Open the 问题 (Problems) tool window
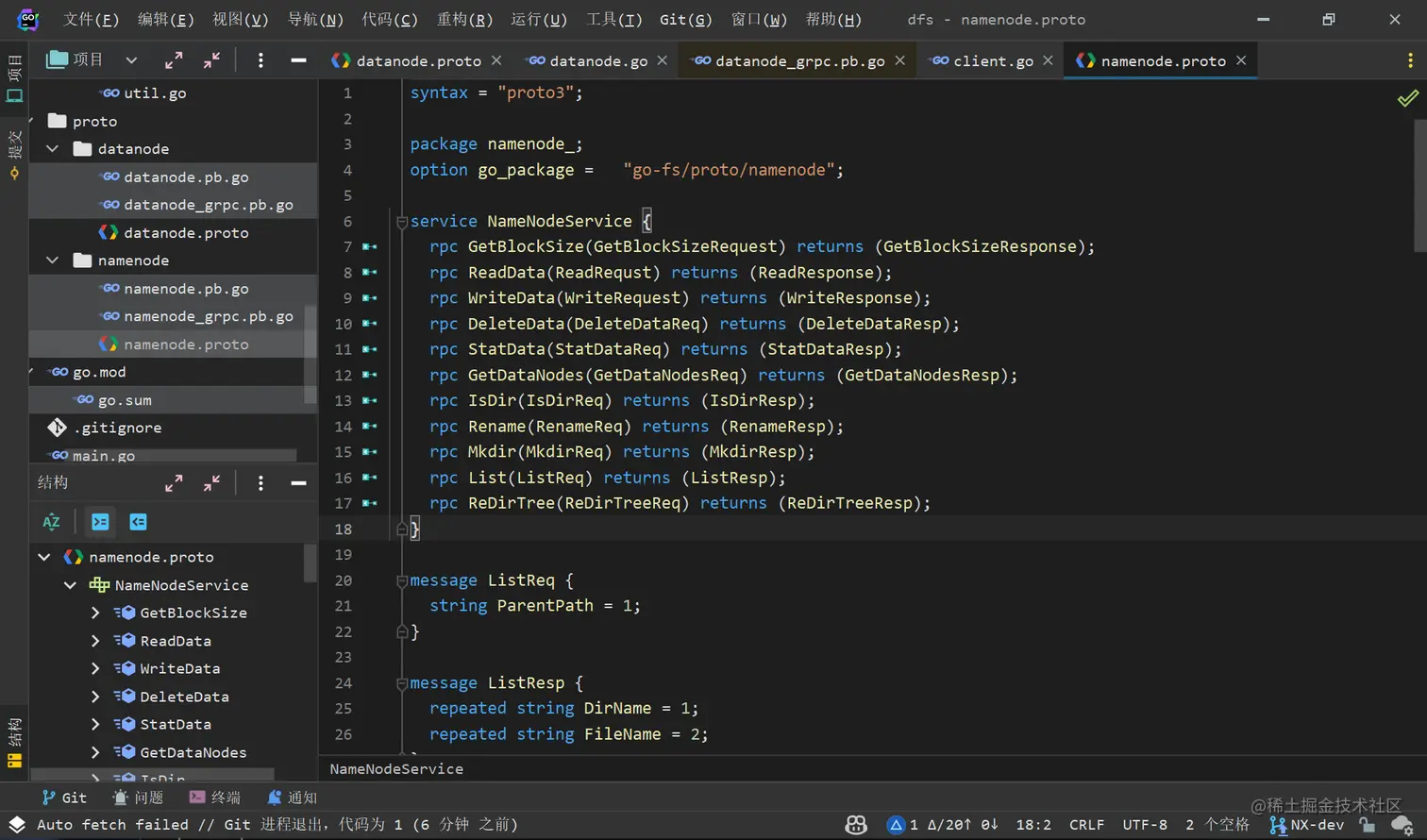The width and height of the screenshot is (1427, 840). click(138, 798)
